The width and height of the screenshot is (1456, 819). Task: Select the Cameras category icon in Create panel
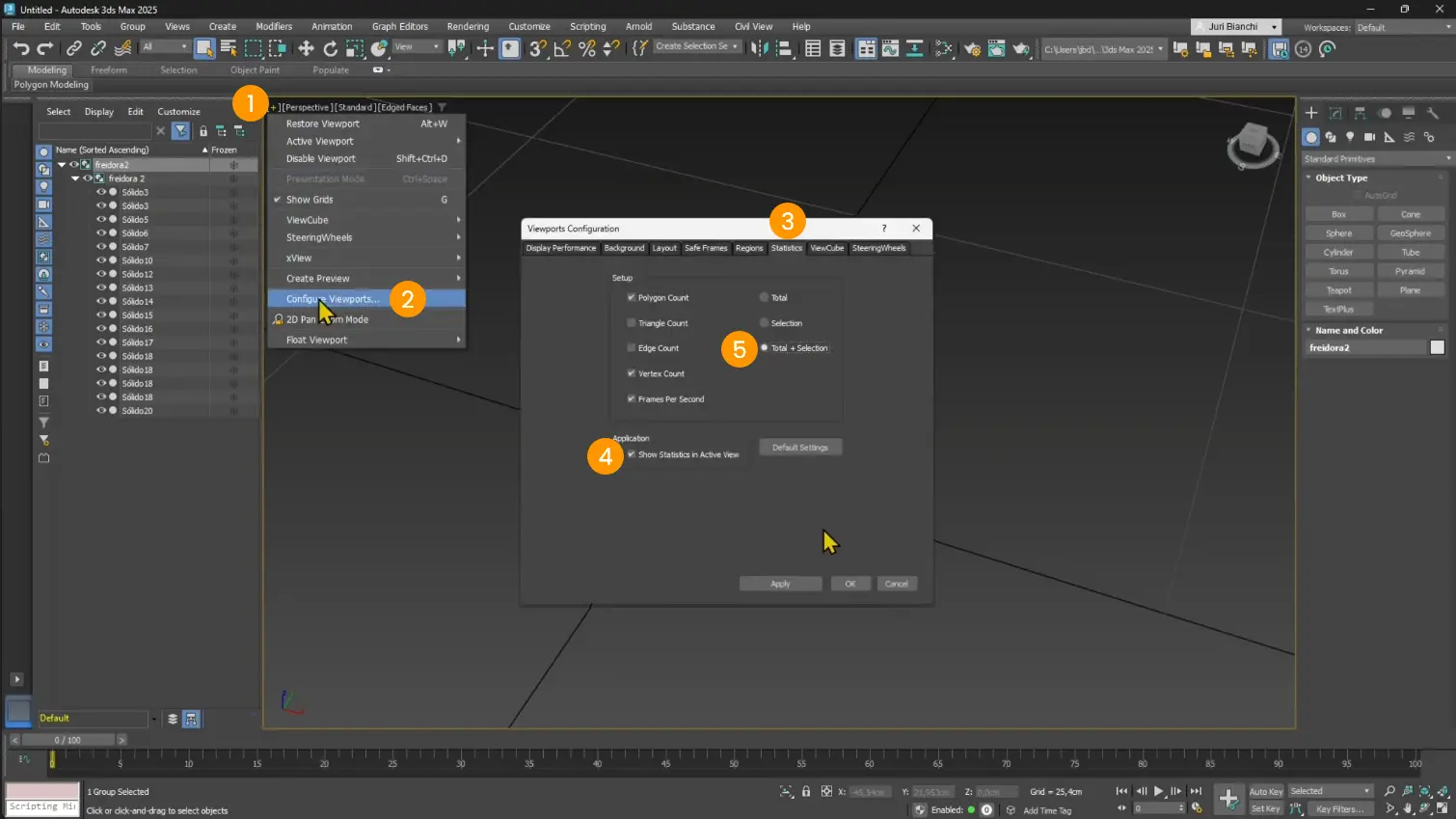coord(1369,137)
